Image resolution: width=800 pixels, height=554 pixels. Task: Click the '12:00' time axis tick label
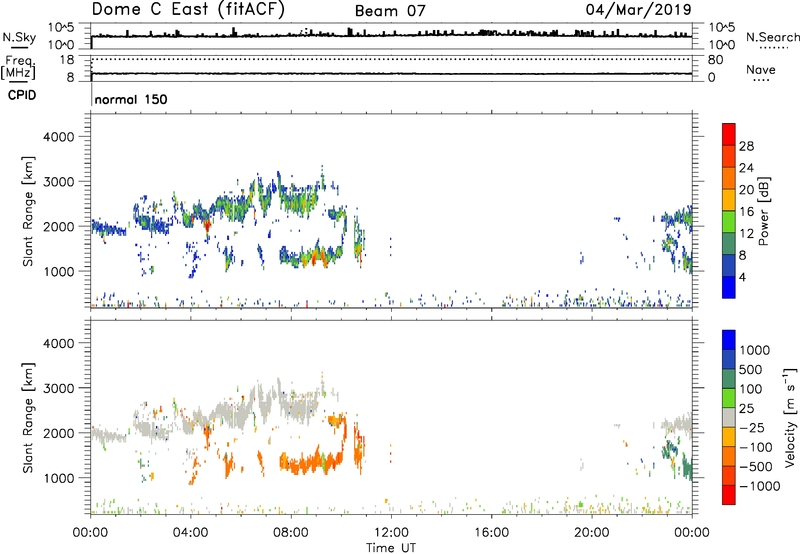coord(391,533)
